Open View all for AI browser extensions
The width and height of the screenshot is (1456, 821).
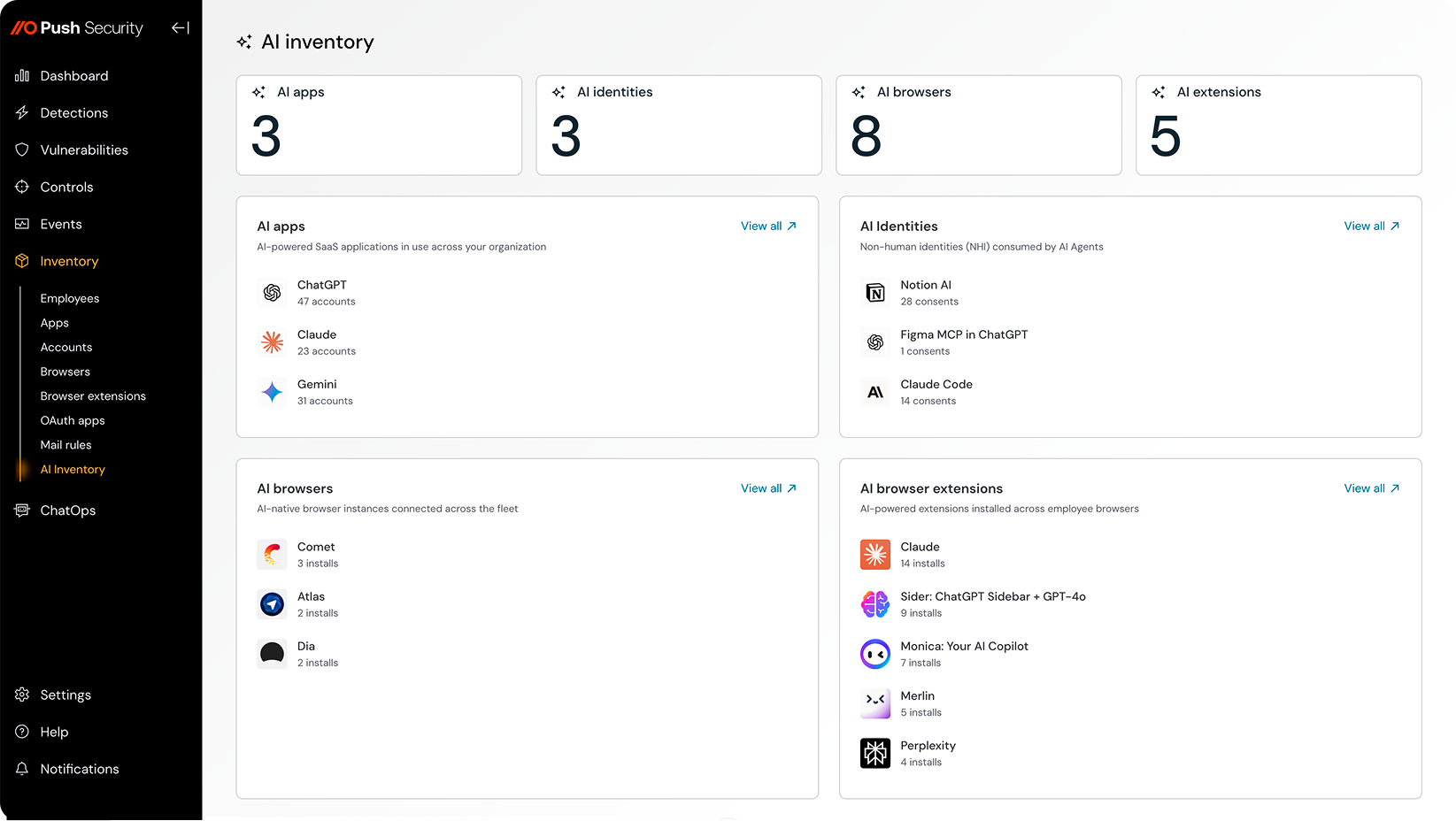click(x=1370, y=488)
